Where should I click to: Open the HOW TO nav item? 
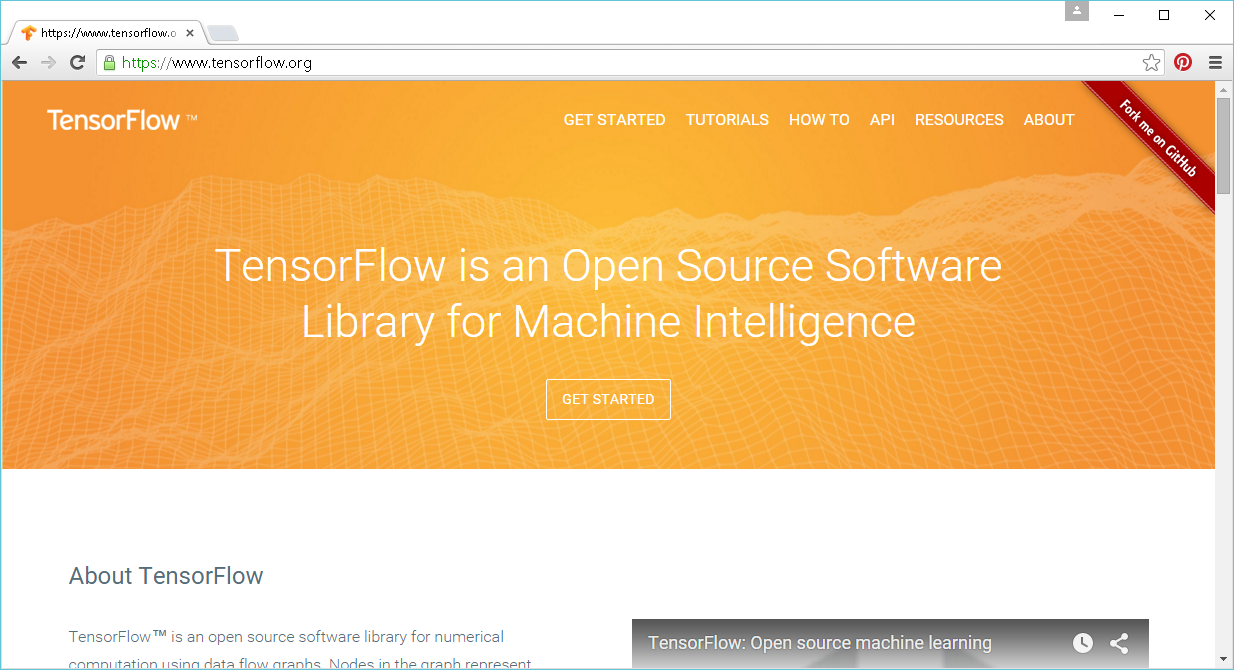pyautogui.click(x=819, y=120)
